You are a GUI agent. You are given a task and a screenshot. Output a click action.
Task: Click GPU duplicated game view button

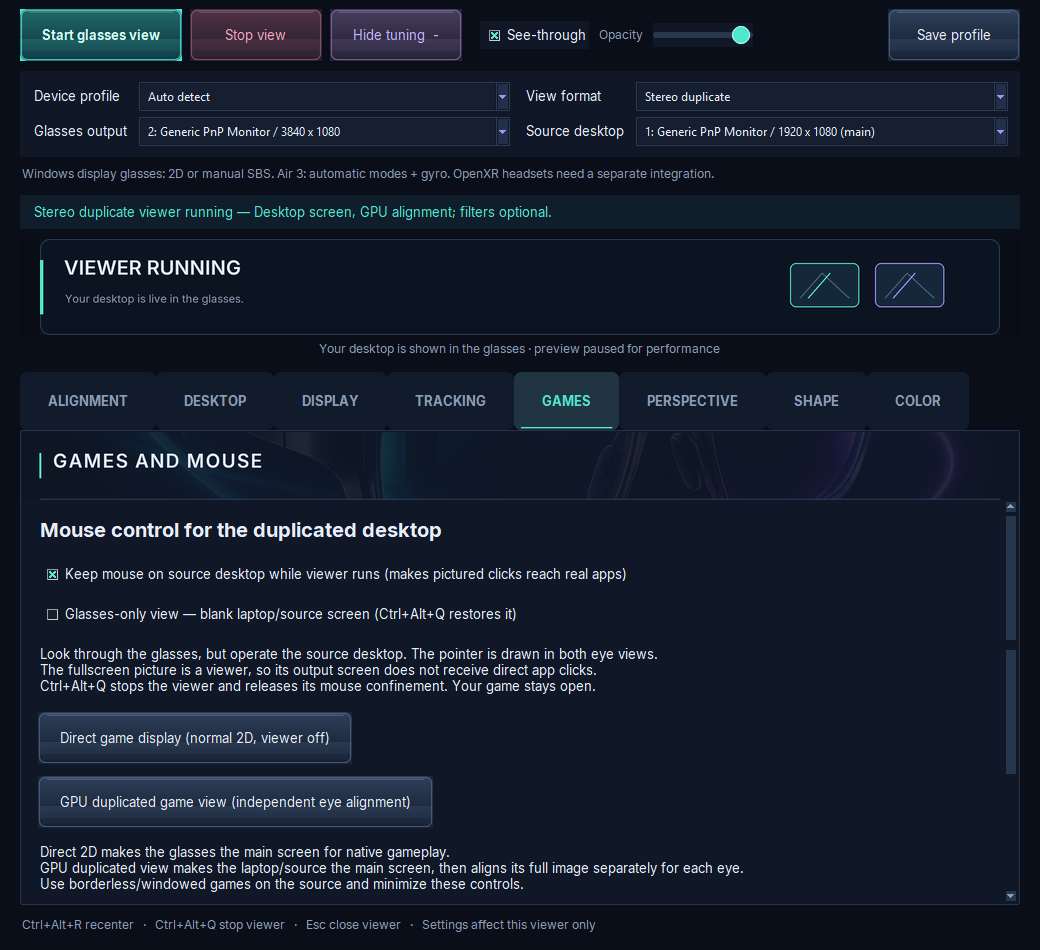235,802
